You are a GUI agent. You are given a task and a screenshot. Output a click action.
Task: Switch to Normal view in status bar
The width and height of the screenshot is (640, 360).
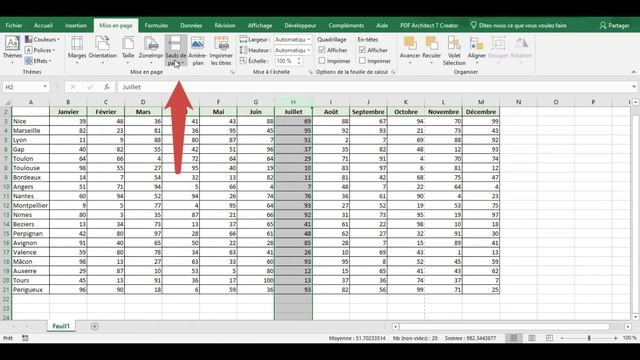click(513, 338)
